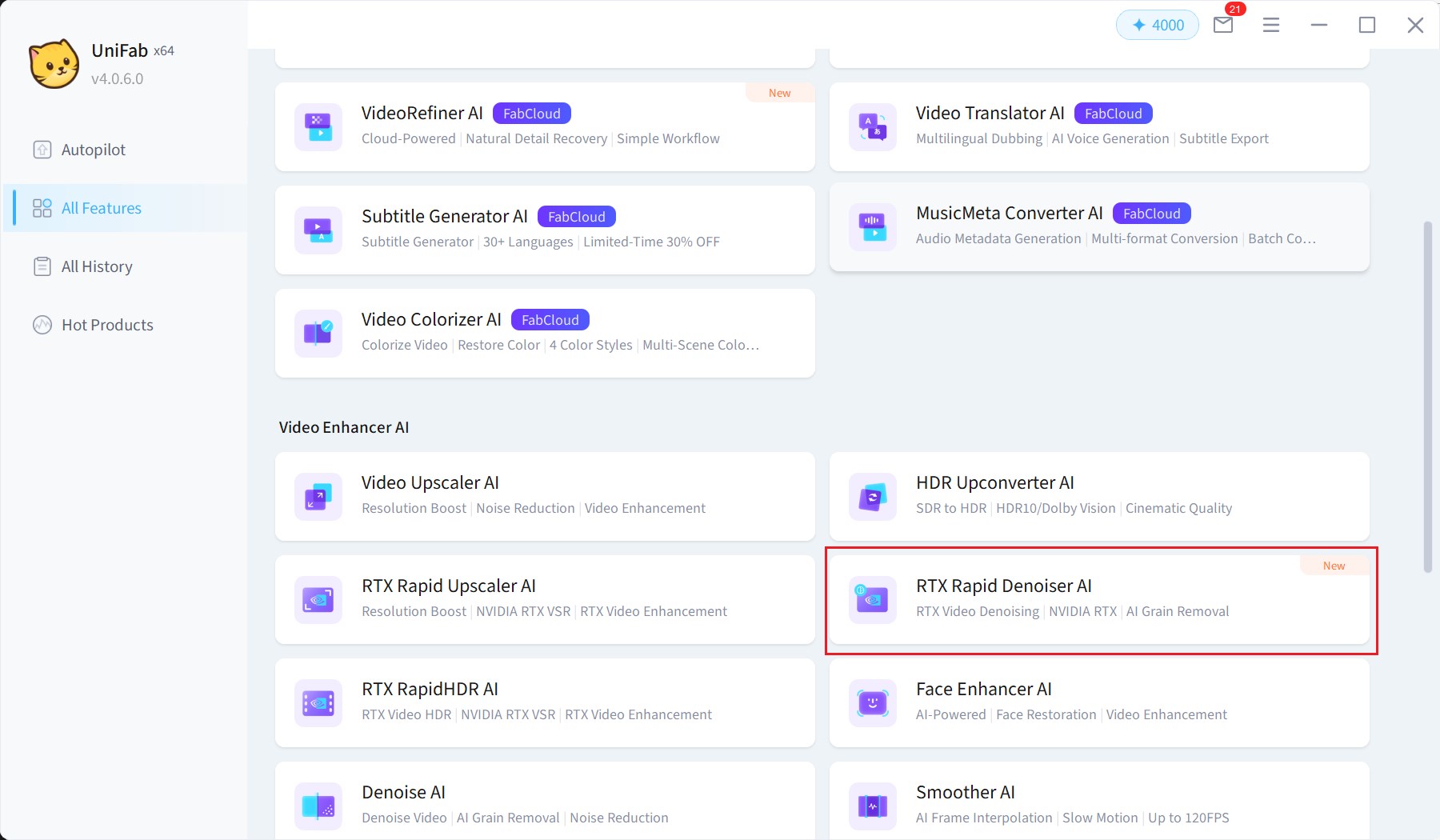This screenshot has height=840, width=1440.
Task: Click the RTX Rapid Denoiser AI title
Action: click(x=1004, y=586)
